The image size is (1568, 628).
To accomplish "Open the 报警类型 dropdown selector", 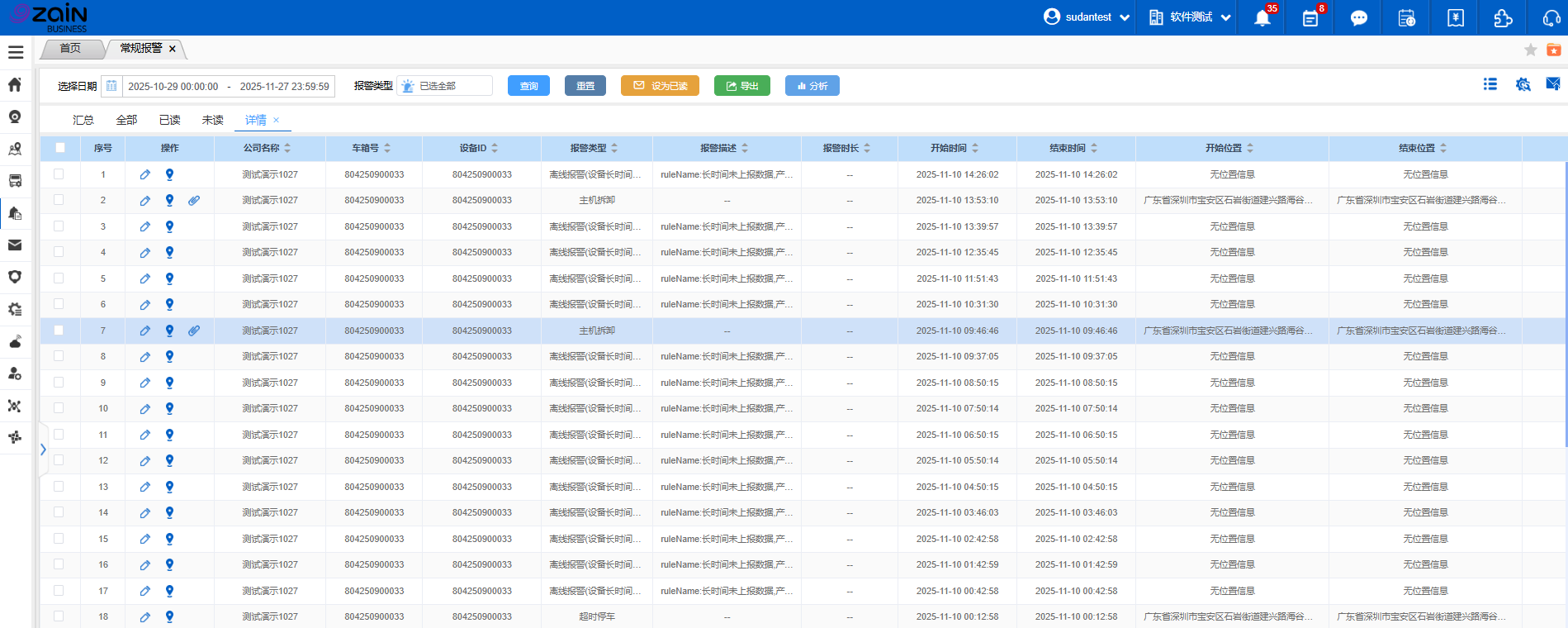I will [x=445, y=86].
